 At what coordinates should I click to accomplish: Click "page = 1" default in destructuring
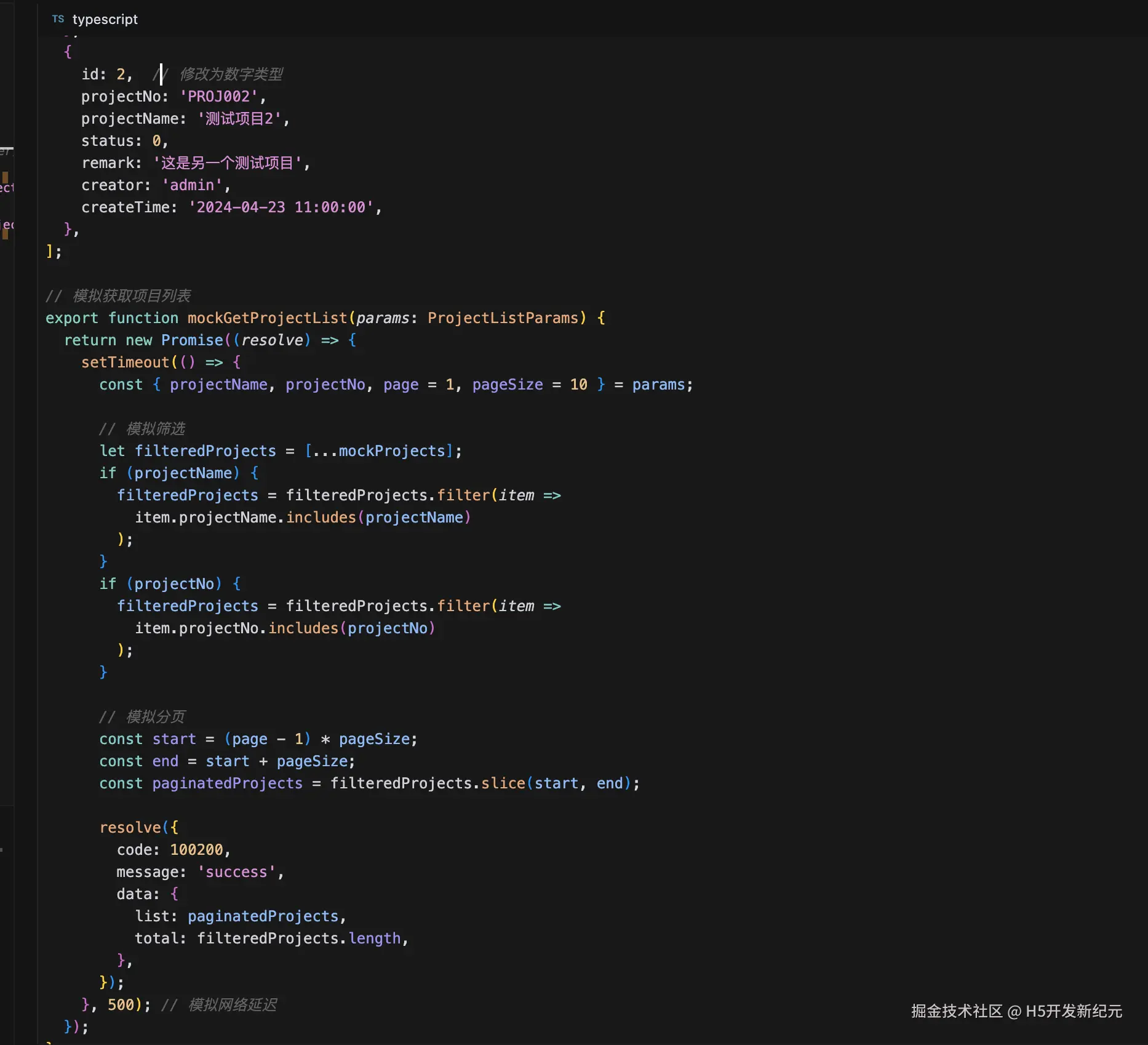[418, 385]
